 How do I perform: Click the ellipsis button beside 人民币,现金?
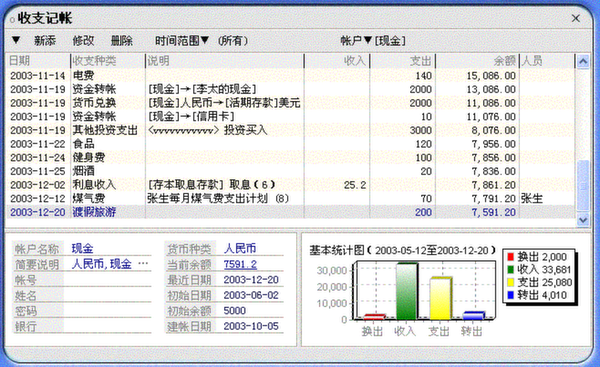coord(143,264)
